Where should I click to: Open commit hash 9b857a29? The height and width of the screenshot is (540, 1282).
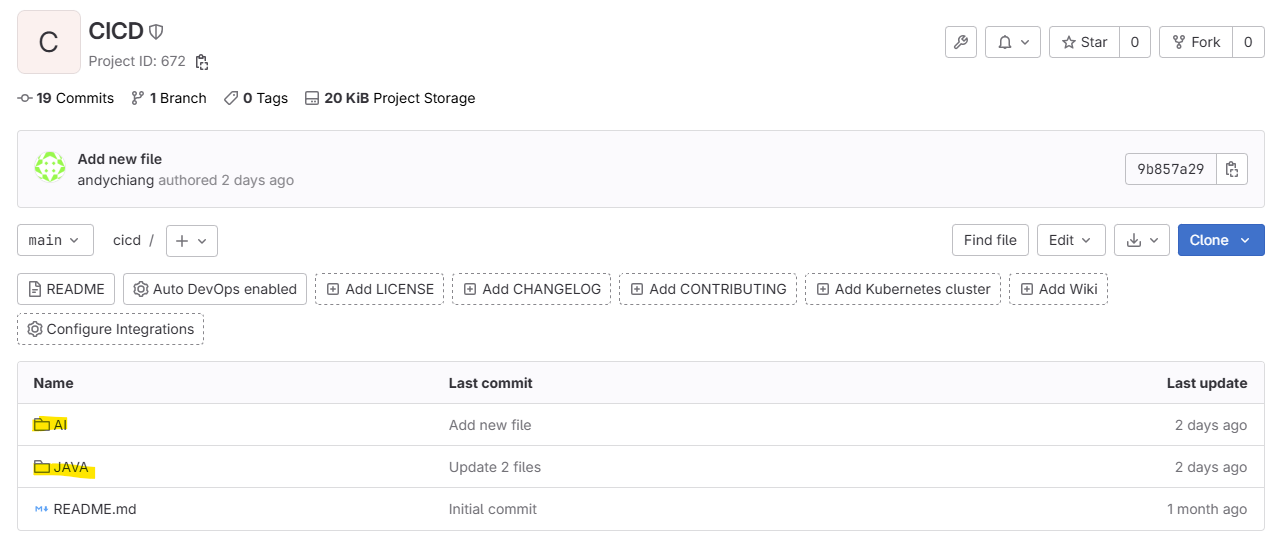pos(1170,169)
